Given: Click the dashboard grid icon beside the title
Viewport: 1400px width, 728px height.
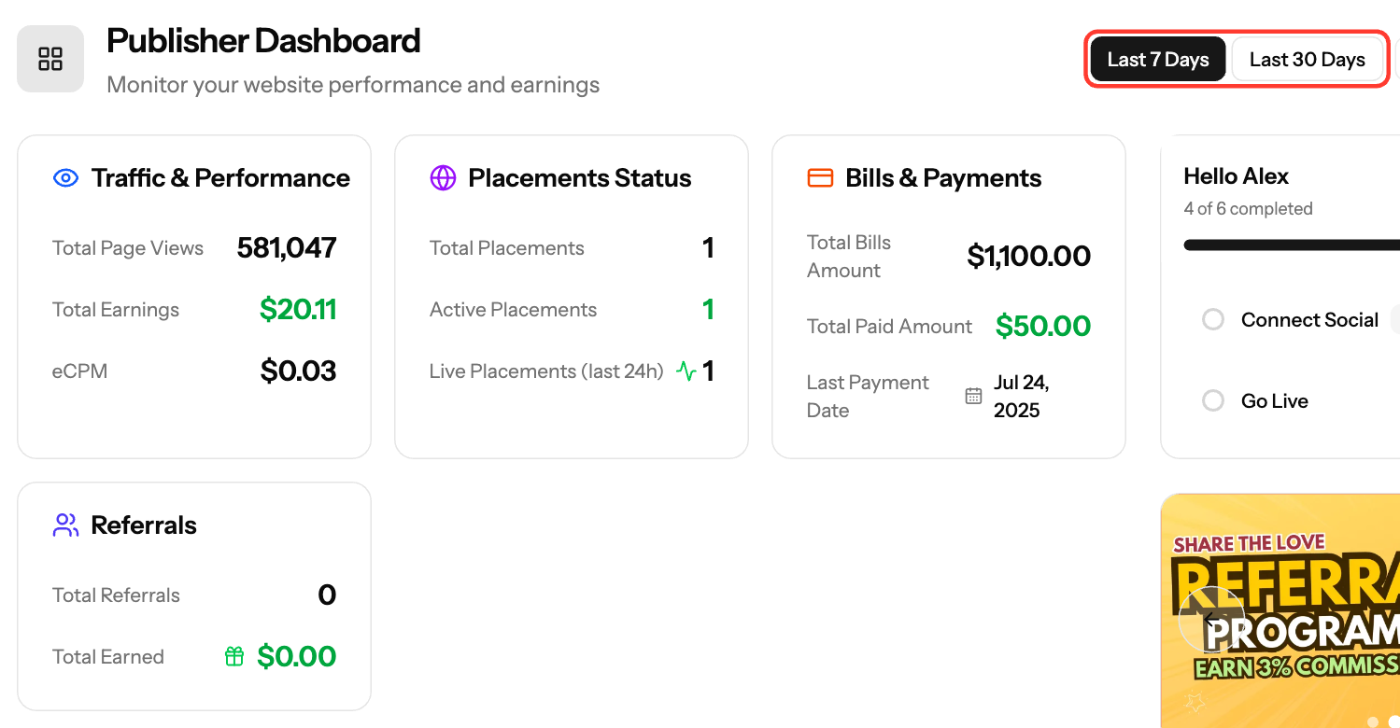Looking at the screenshot, I should click(50, 59).
